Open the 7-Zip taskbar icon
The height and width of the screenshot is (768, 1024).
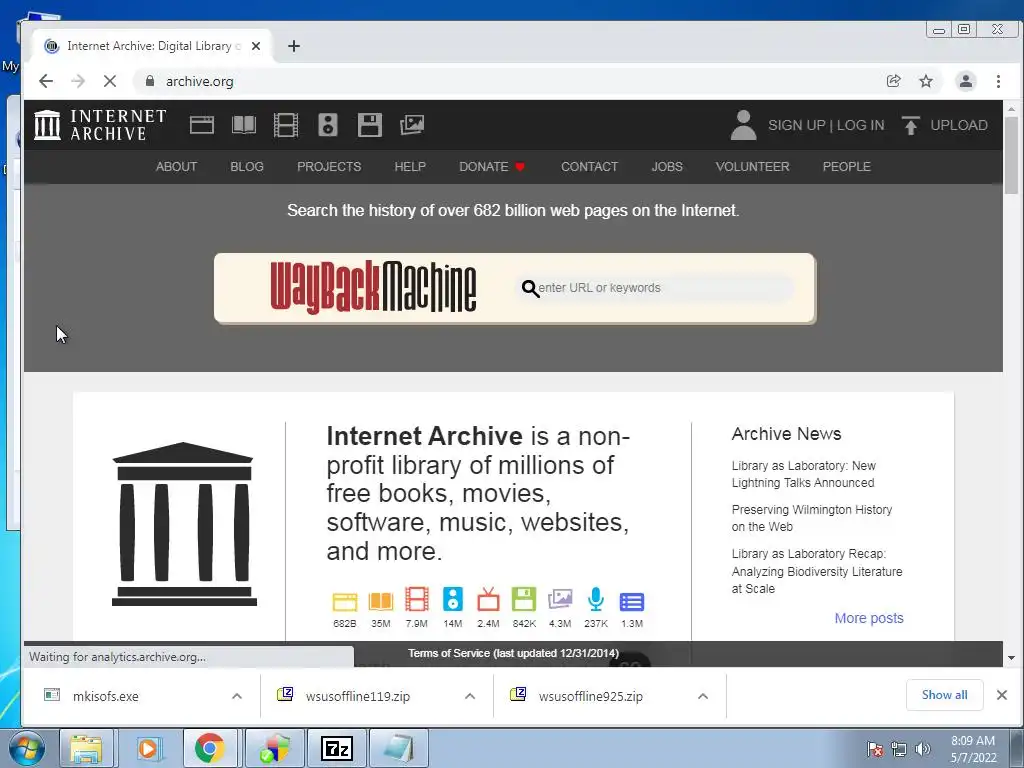(337, 748)
